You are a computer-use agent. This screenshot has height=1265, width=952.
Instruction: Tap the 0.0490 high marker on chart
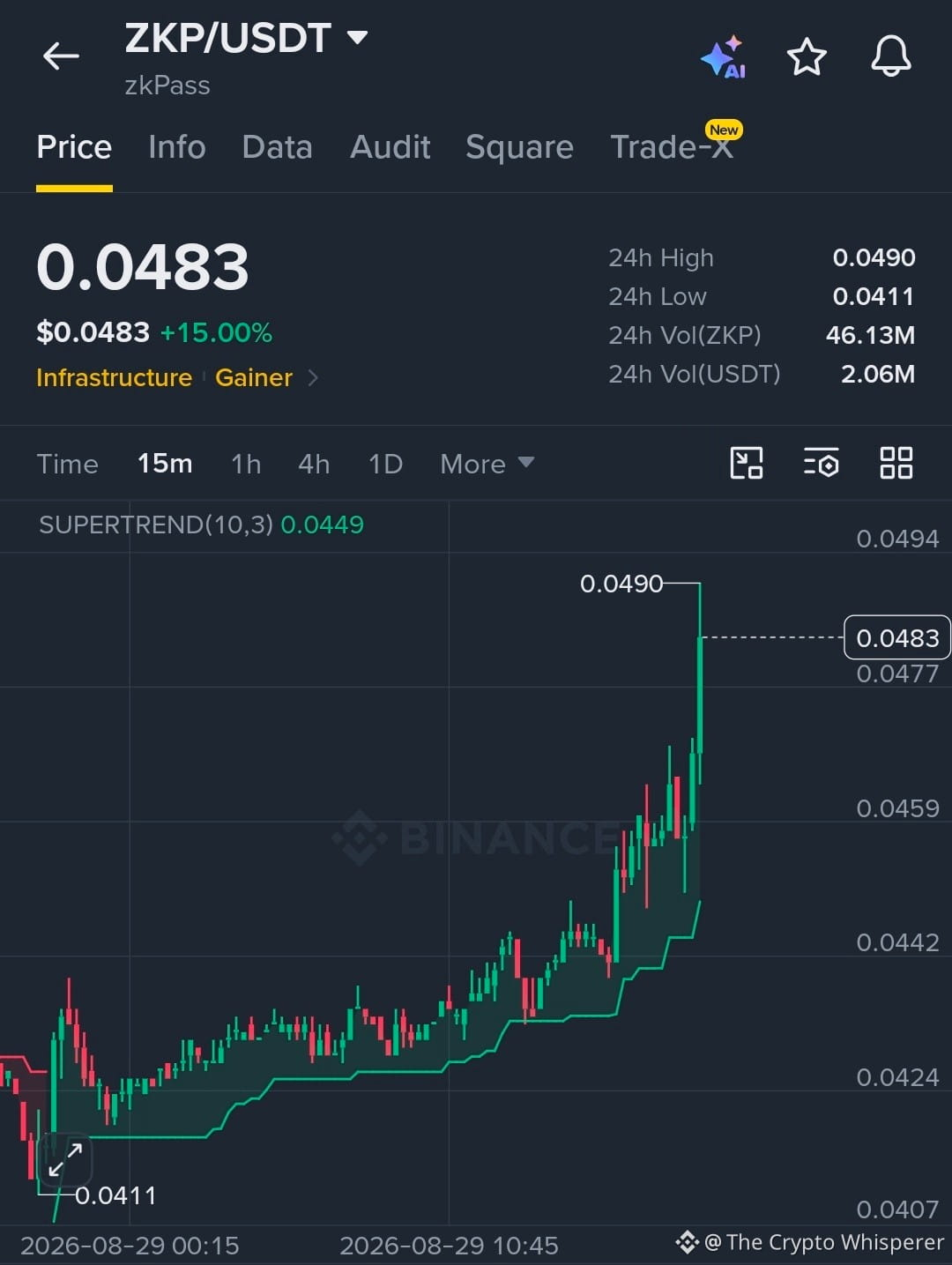[x=621, y=584]
